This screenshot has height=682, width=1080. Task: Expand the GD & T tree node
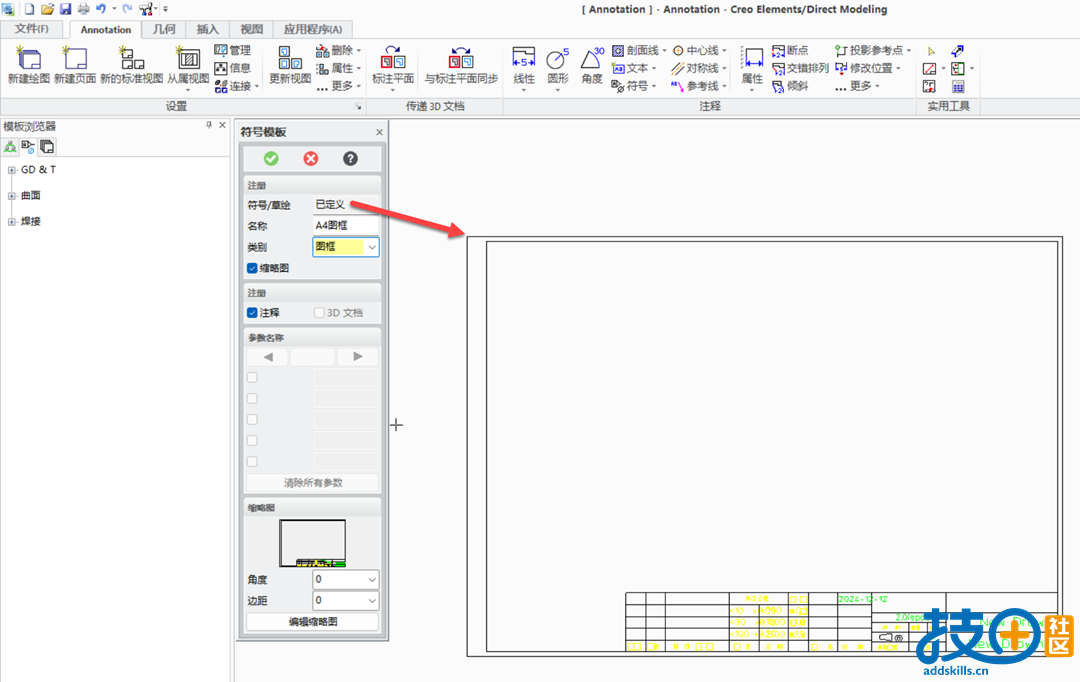click(x=12, y=170)
